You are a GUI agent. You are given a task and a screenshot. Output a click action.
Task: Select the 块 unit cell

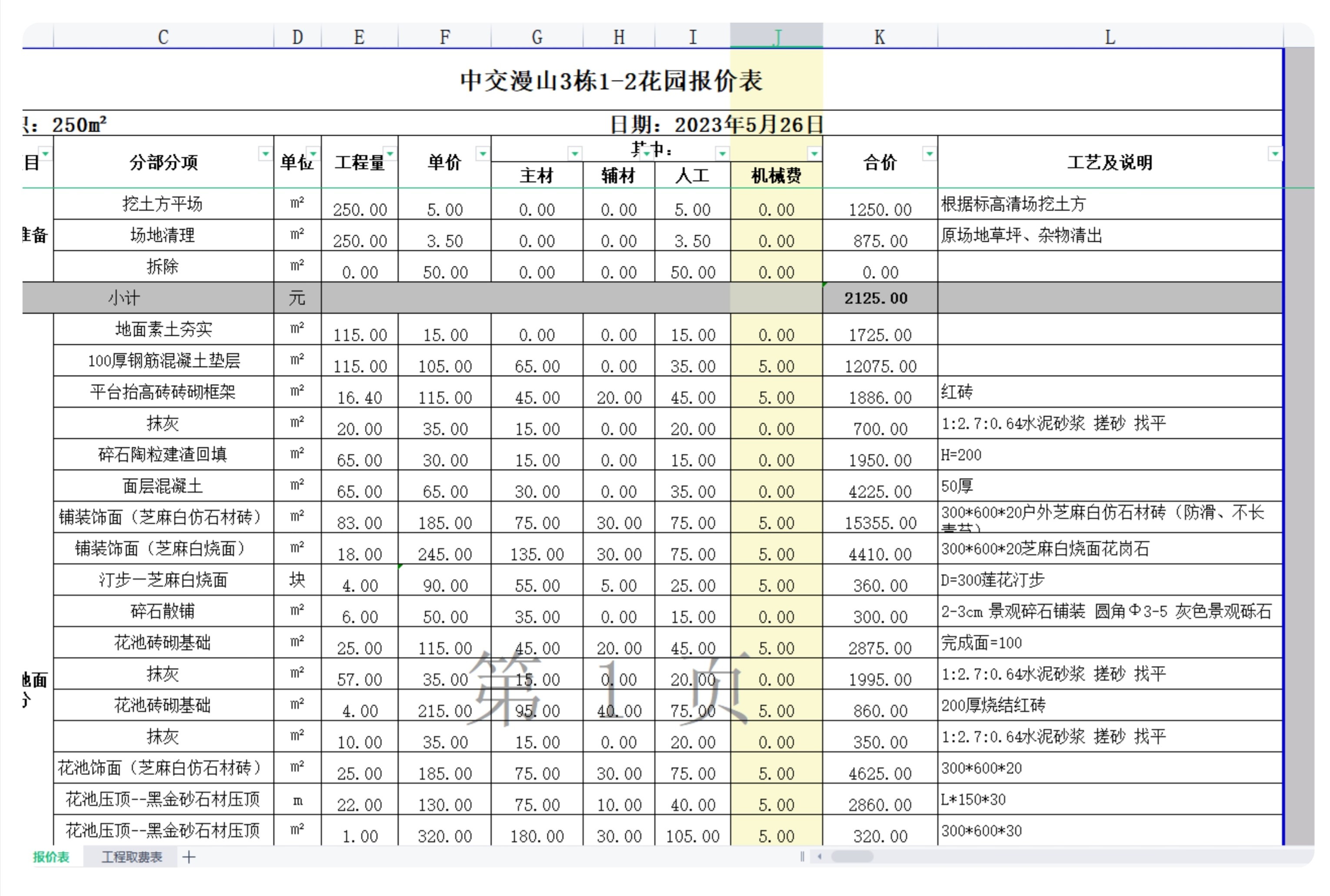[x=298, y=580]
